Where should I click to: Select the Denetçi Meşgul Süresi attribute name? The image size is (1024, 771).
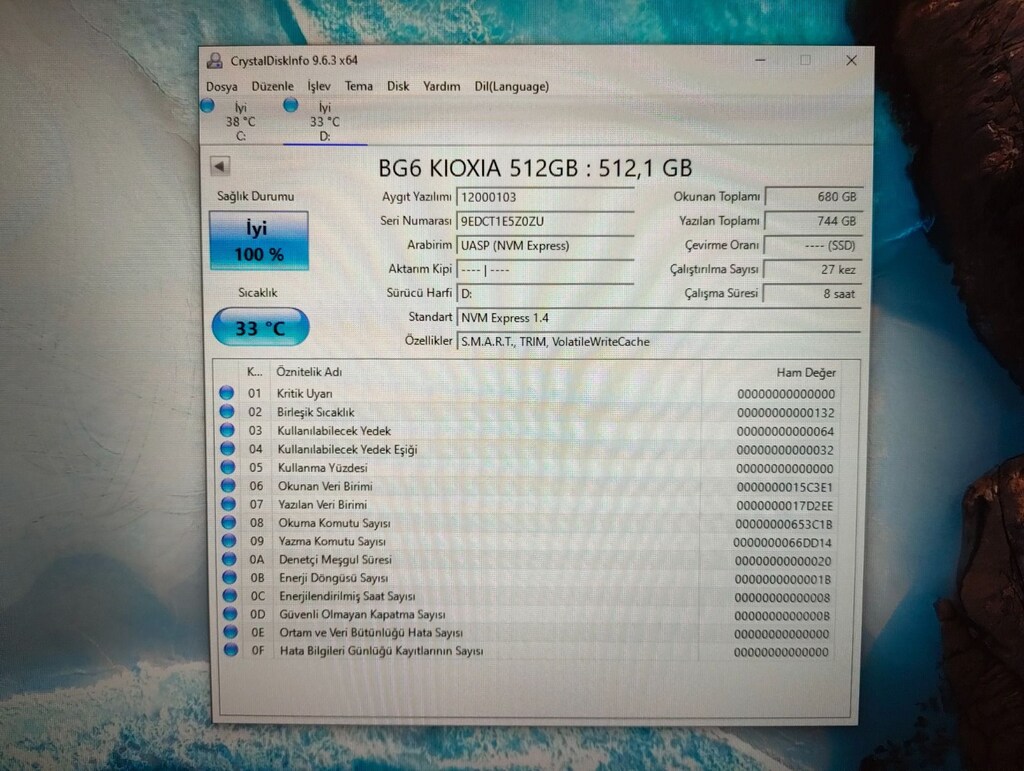point(335,559)
